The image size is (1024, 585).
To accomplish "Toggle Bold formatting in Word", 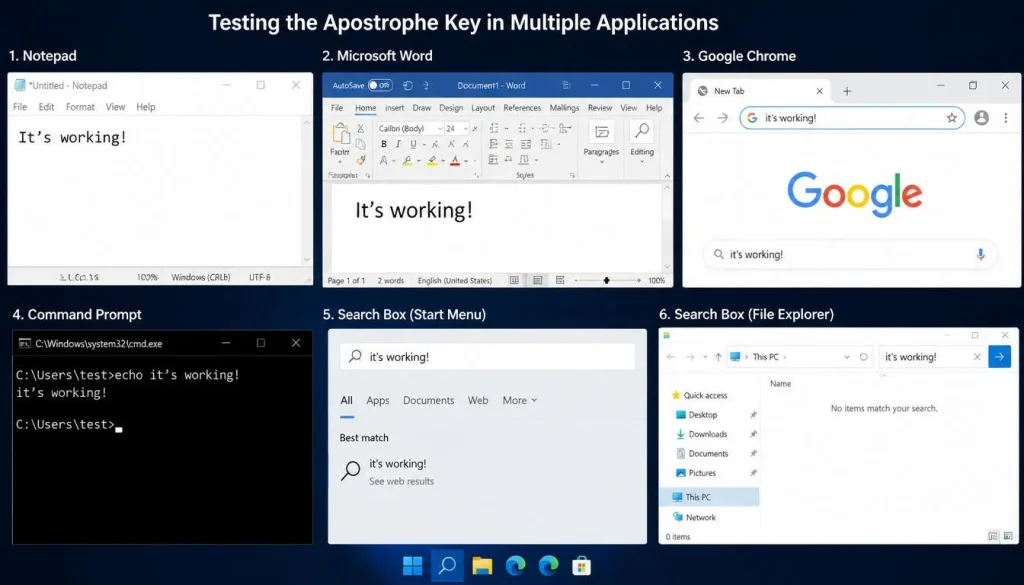I will [x=383, y=144].
